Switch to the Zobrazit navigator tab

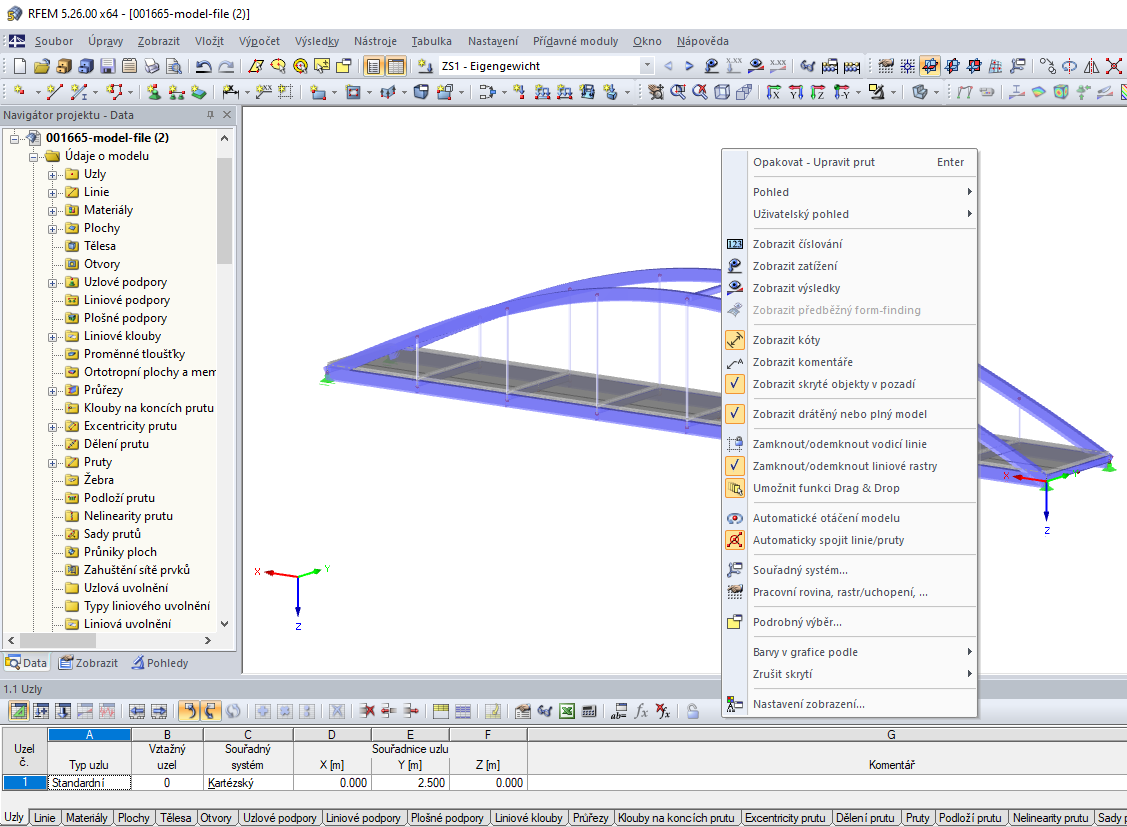point(88,663)
